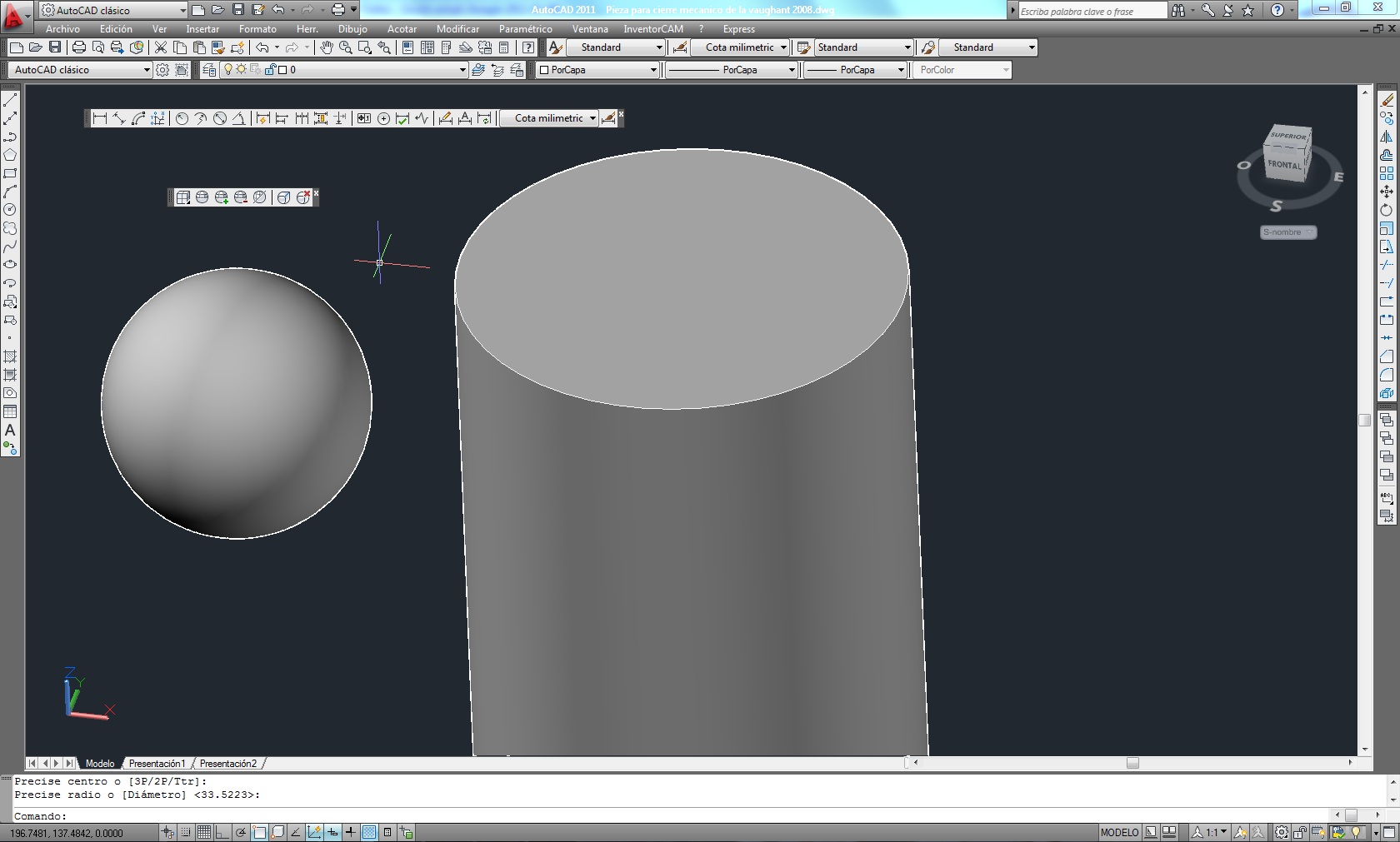
Task: Click the Plot printer icon
Action: click(79, 47)
